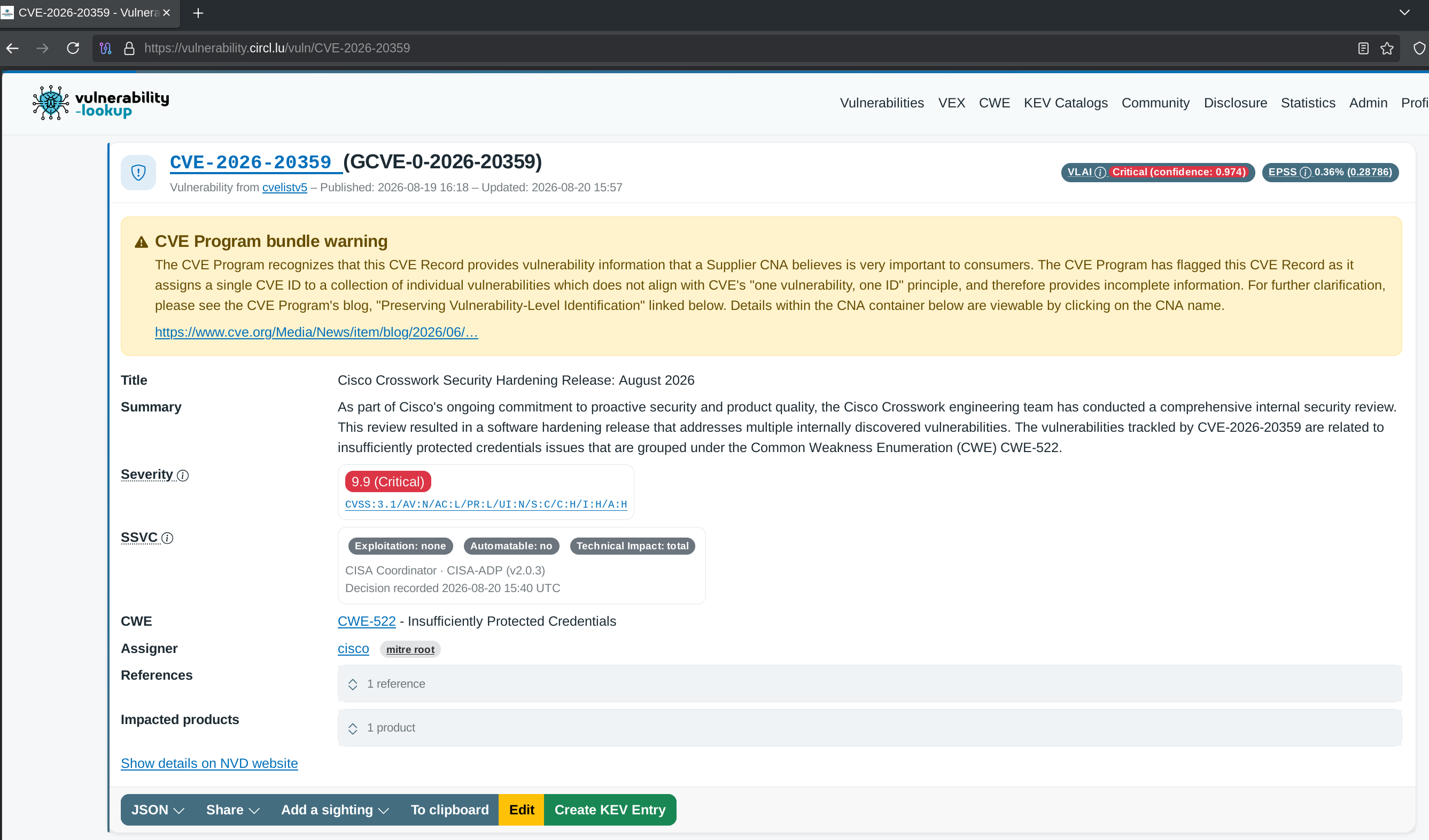Image resolution: width=1429 pixels, height=840 pixels.
Task: Show details on NVD website
Action: 209,764
